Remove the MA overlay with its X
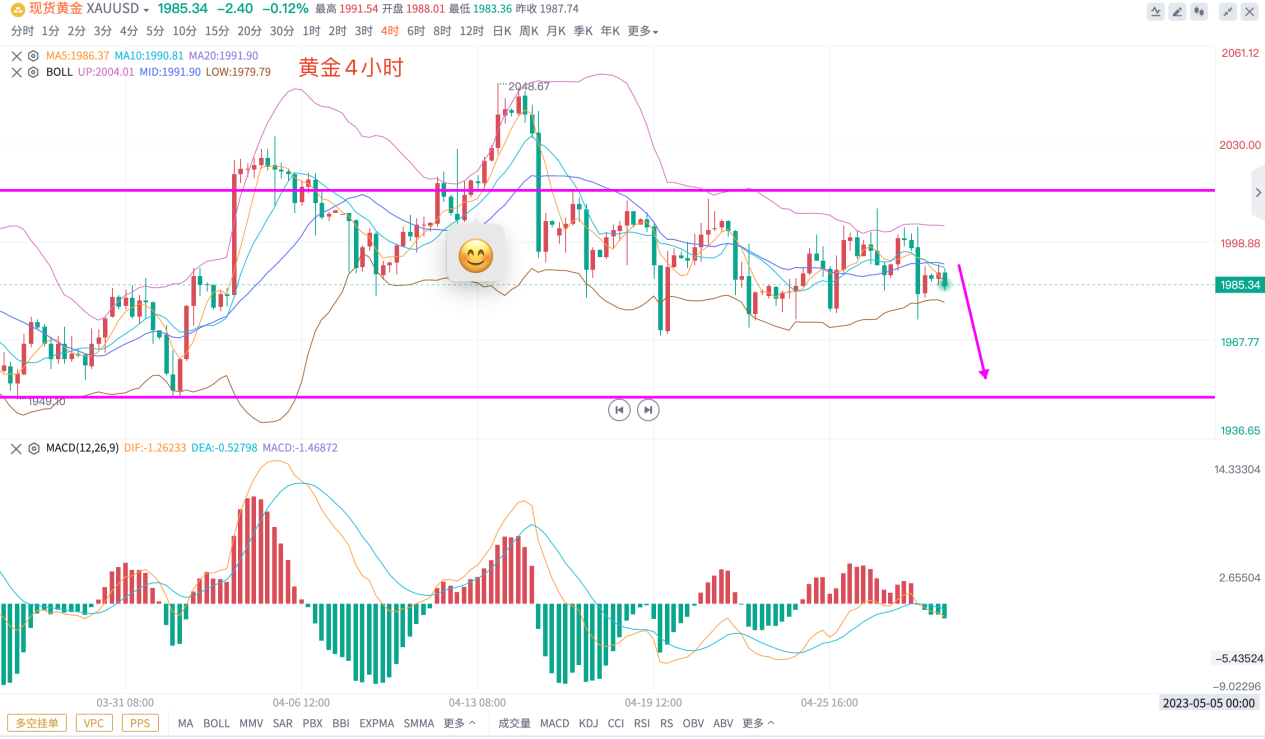The width and height of the screenshot is (1265, 739). (16, 56)
